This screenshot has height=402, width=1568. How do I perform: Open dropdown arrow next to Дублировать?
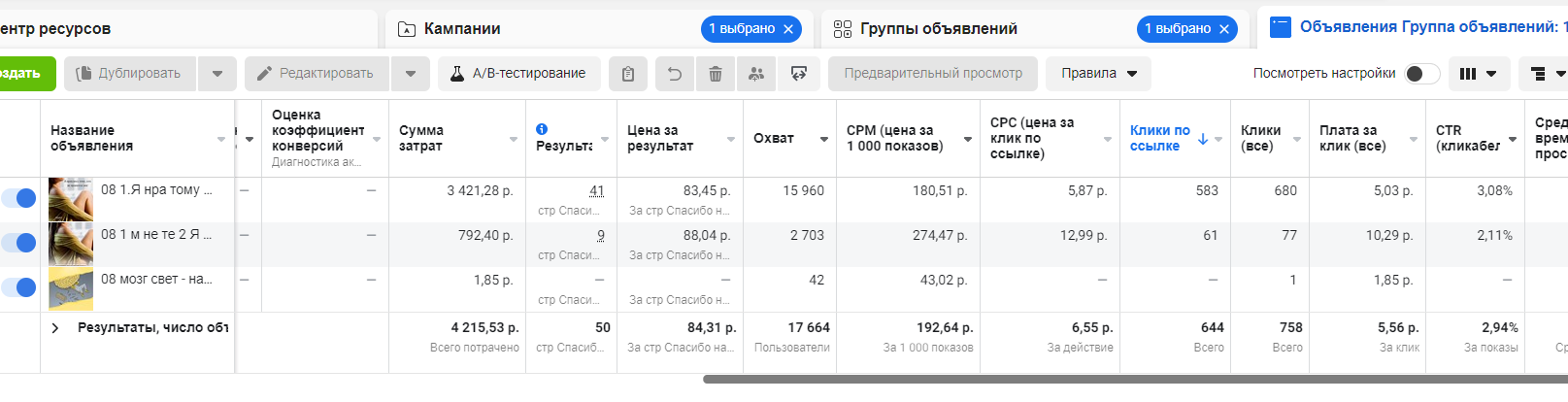217,74
